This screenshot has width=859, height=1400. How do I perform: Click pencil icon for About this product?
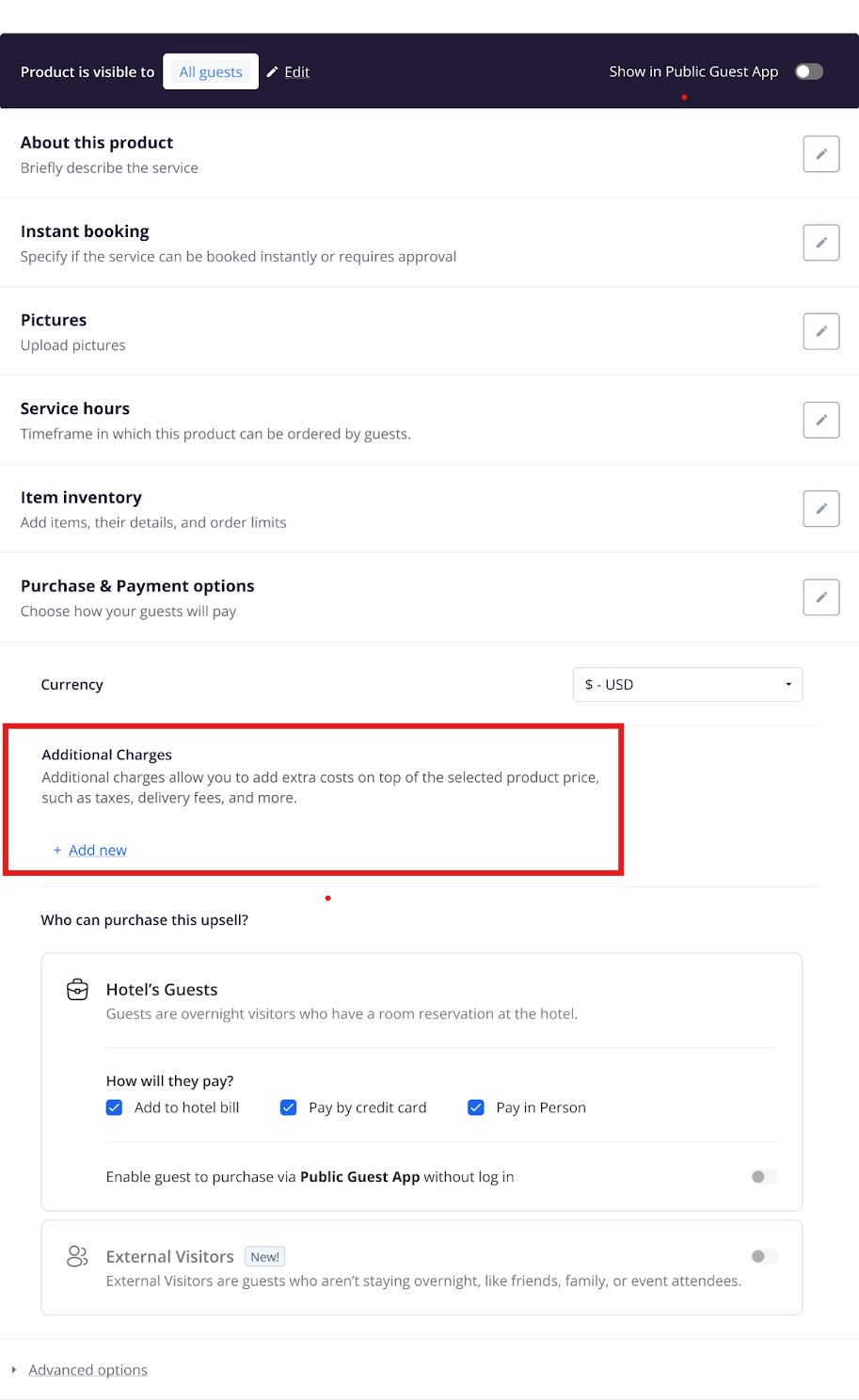(820, 154)
